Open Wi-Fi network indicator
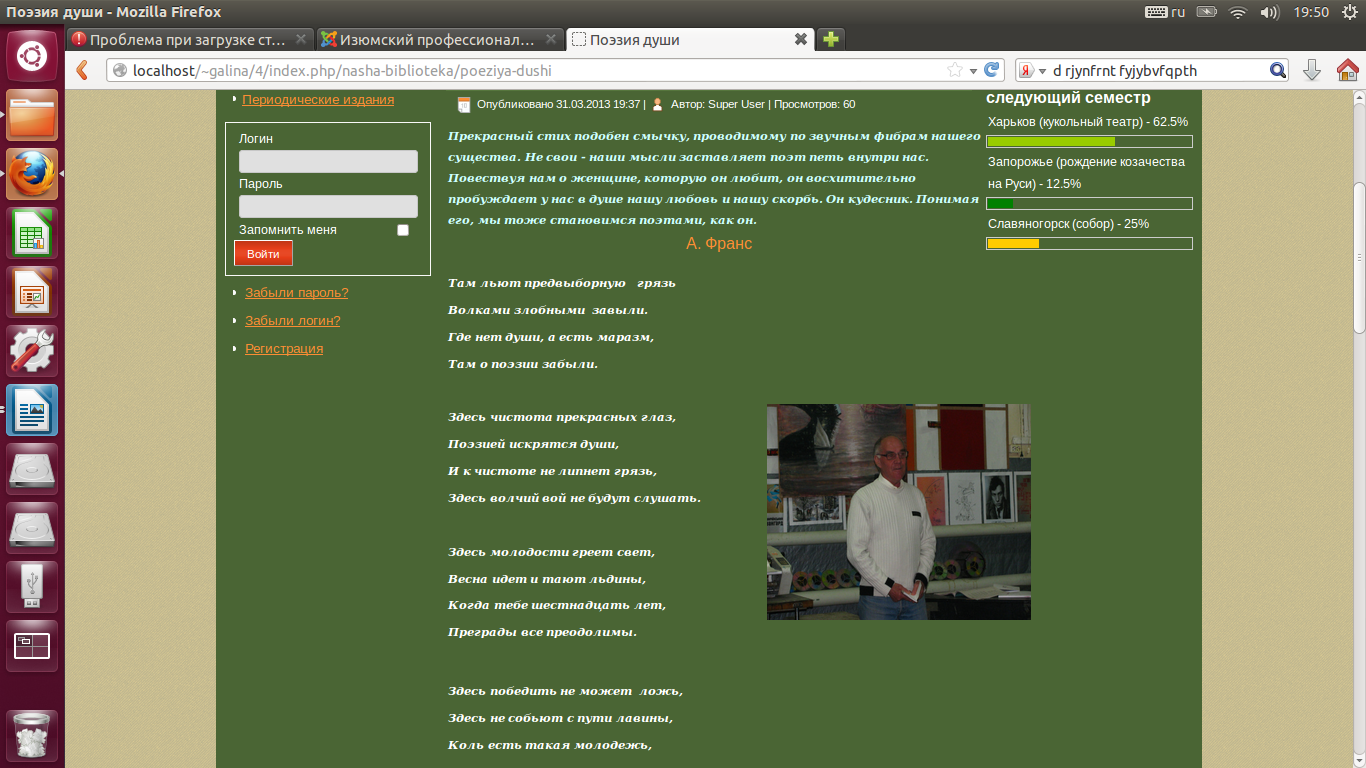This screenshot has width=1366, height=768. coord(1238,12)
